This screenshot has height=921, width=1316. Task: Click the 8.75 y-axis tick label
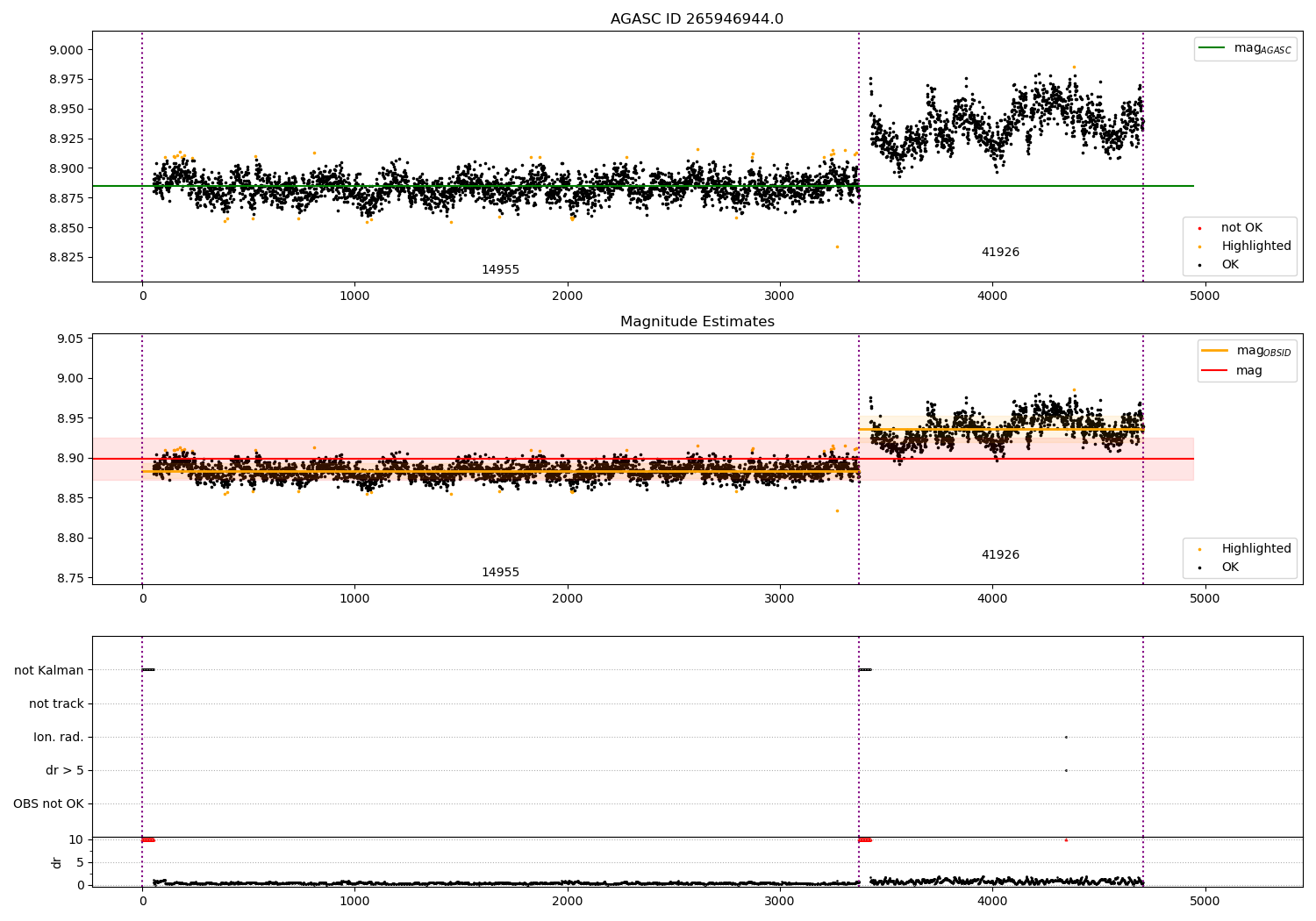click(x=69, y=578)
